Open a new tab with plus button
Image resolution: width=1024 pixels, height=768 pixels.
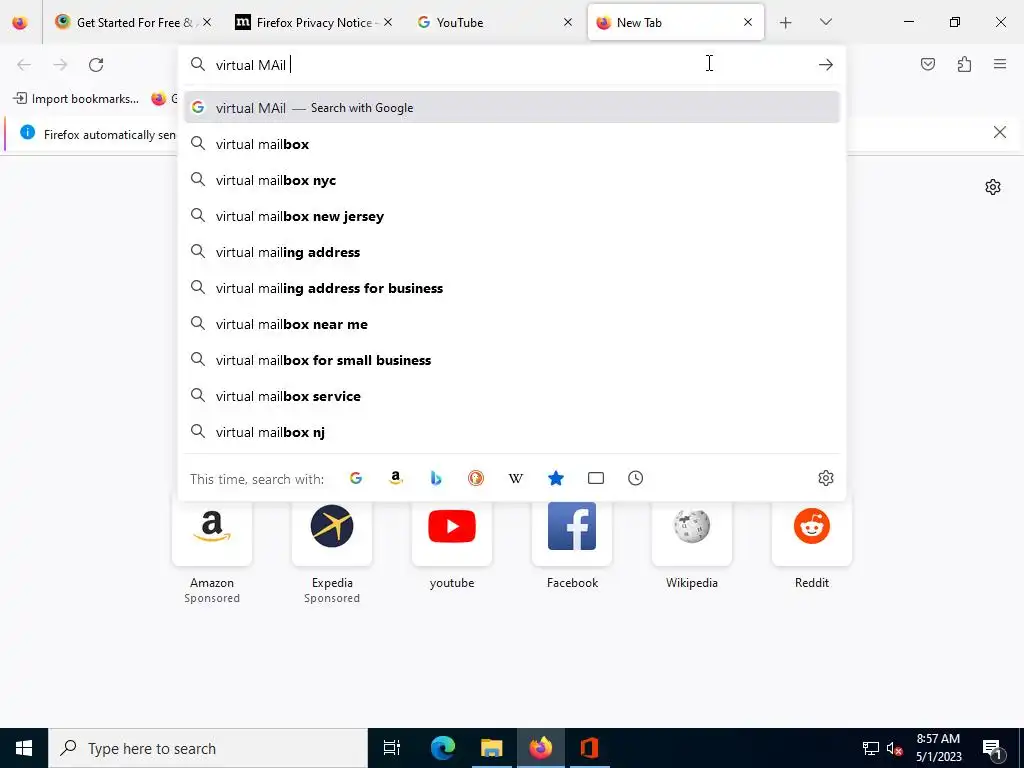point(786,23)
